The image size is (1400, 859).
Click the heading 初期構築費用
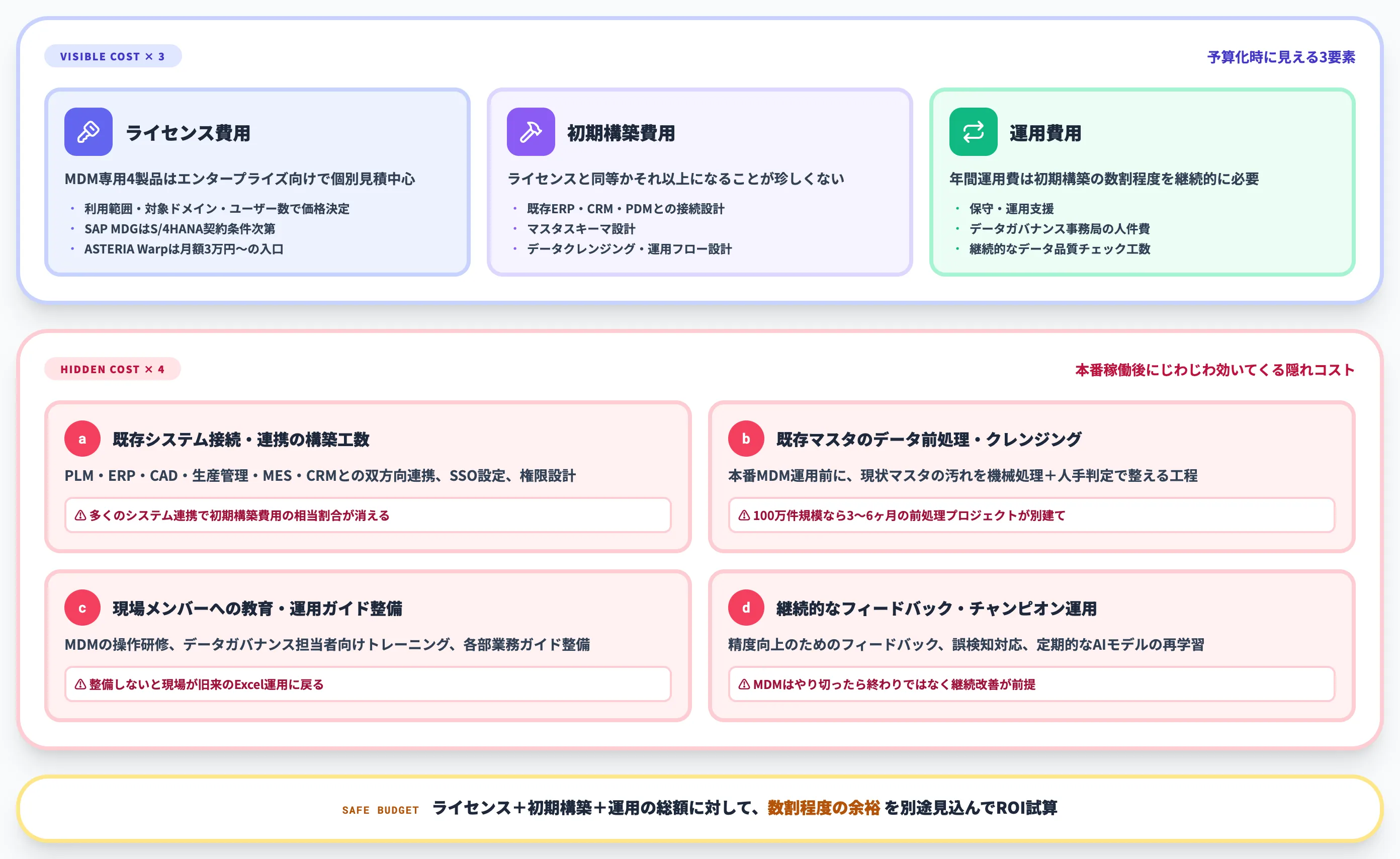tap(622, 133)
